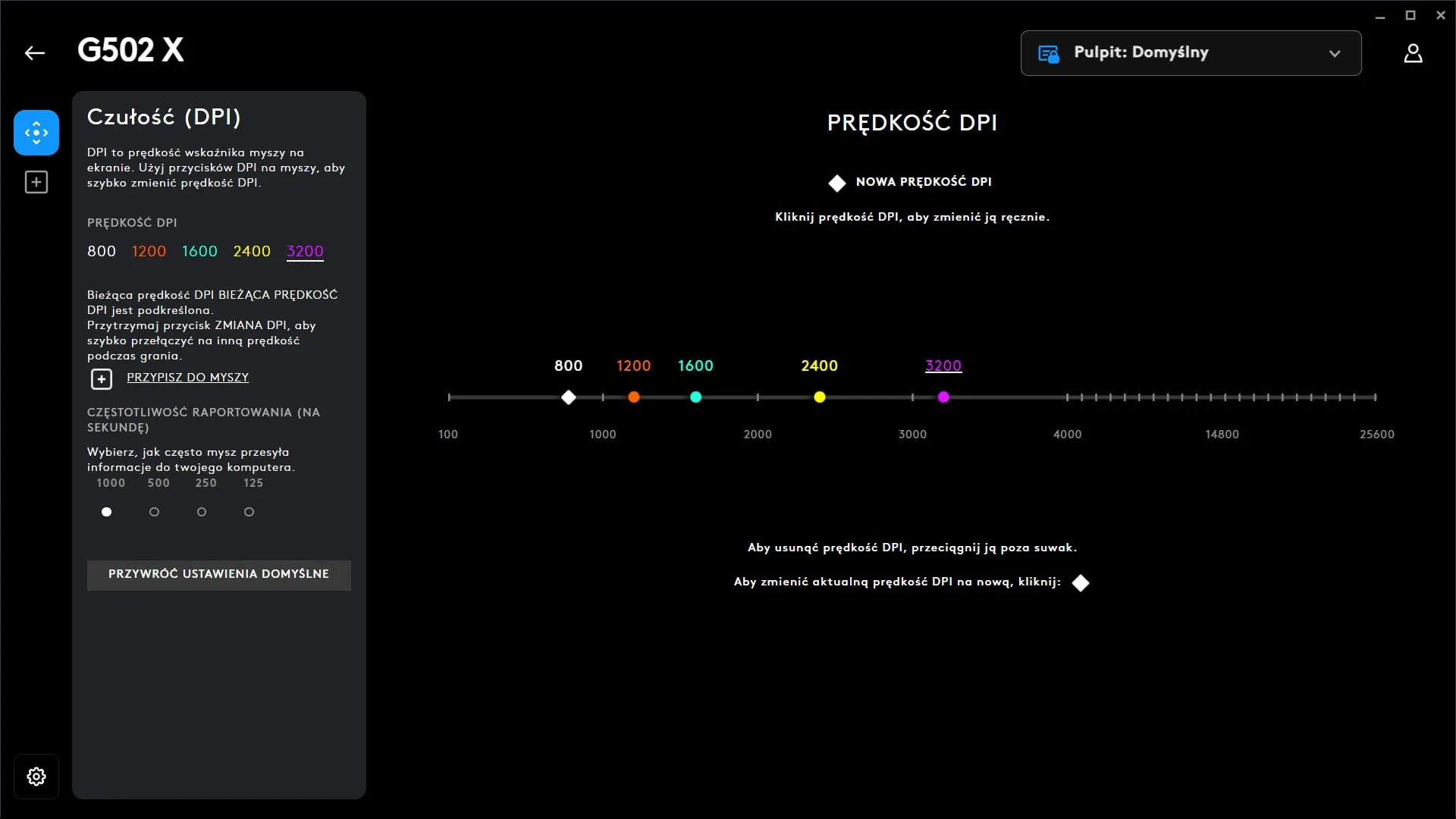The image size is (1456, 819).
Task: Click the cyan 1600 DPI slider marker
Action: (695, 397)
